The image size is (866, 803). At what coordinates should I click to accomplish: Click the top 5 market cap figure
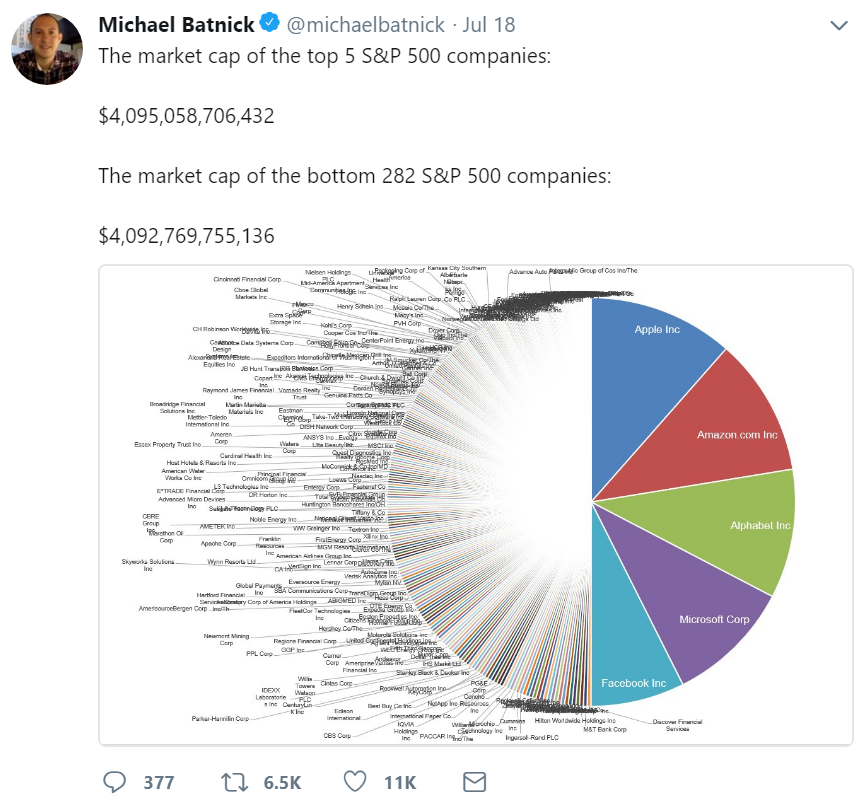187,116
